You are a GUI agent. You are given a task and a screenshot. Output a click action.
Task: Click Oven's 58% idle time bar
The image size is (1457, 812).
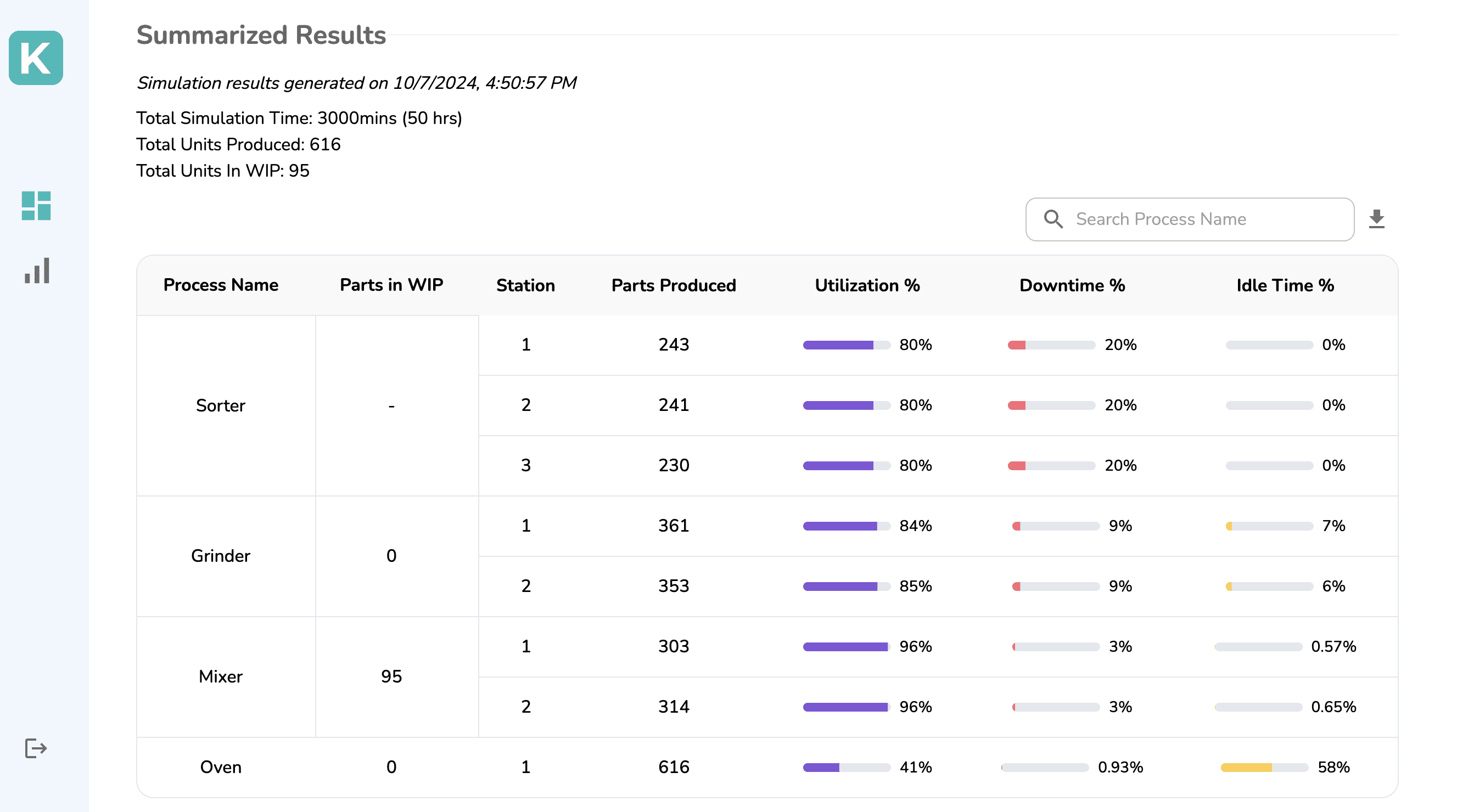click(1264, 768)
